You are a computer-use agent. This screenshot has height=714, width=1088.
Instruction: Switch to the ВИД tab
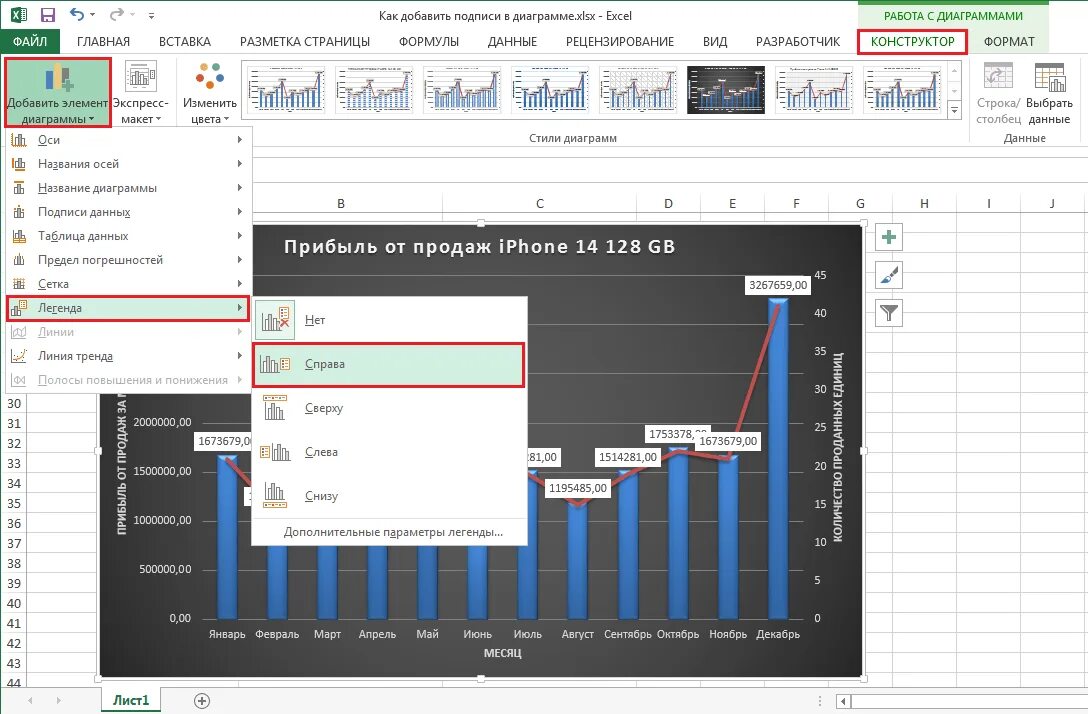click(x=715, y=42)
